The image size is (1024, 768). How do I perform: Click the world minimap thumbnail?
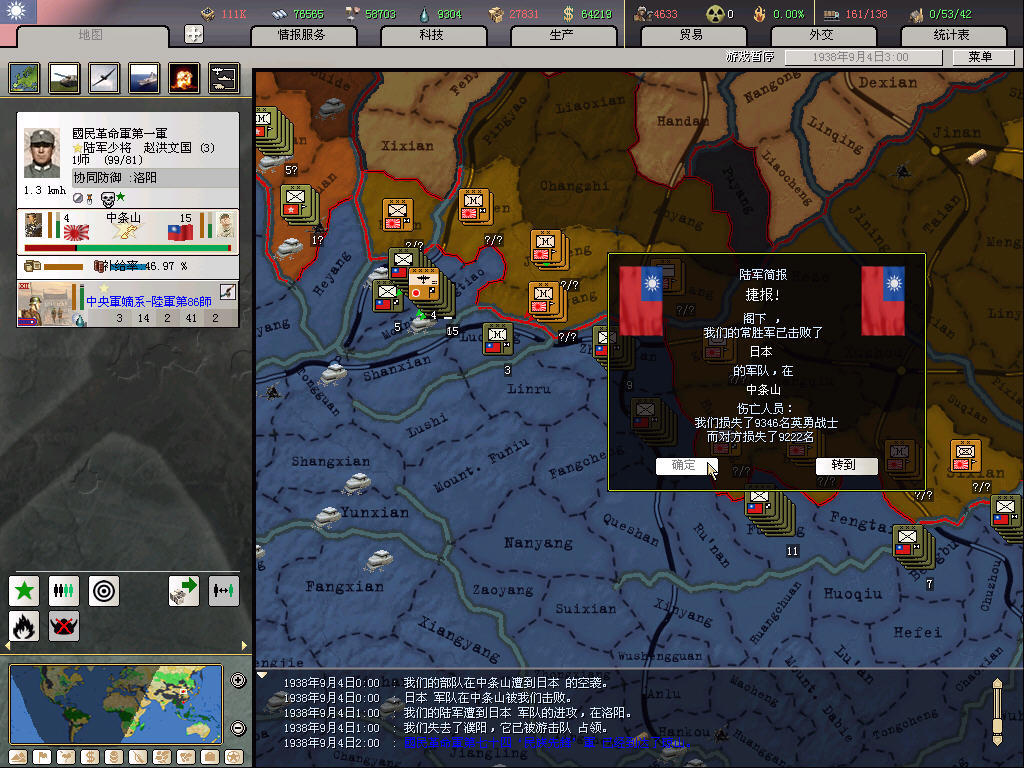click(117, 703)
